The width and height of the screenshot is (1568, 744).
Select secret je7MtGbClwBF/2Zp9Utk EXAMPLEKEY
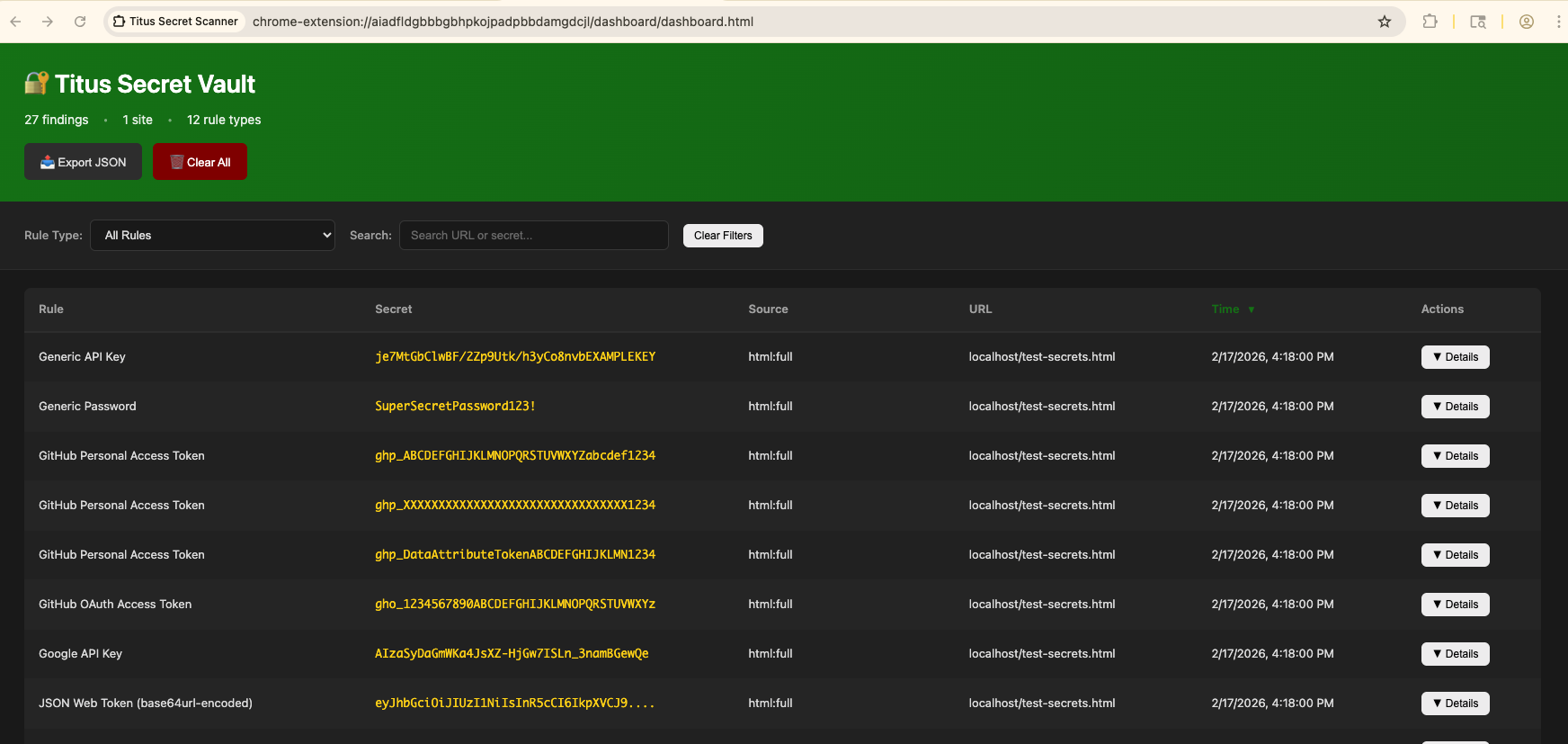point(515,357)
